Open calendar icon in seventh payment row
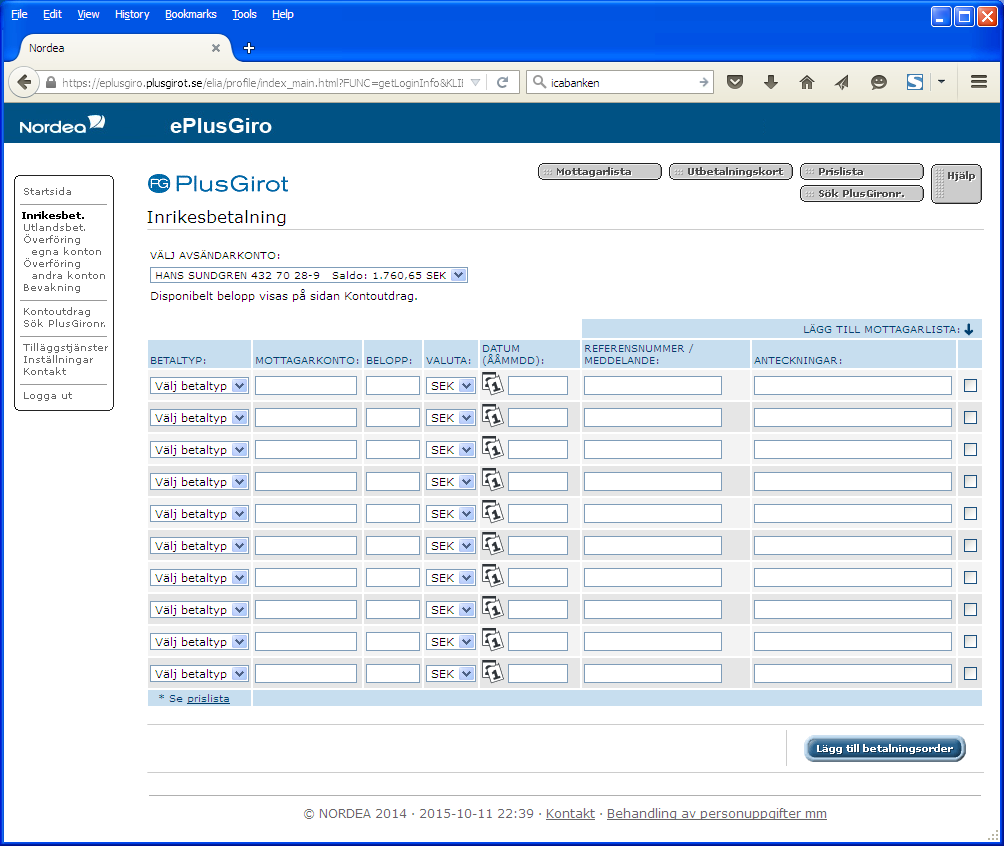 (x=492, y=576)
